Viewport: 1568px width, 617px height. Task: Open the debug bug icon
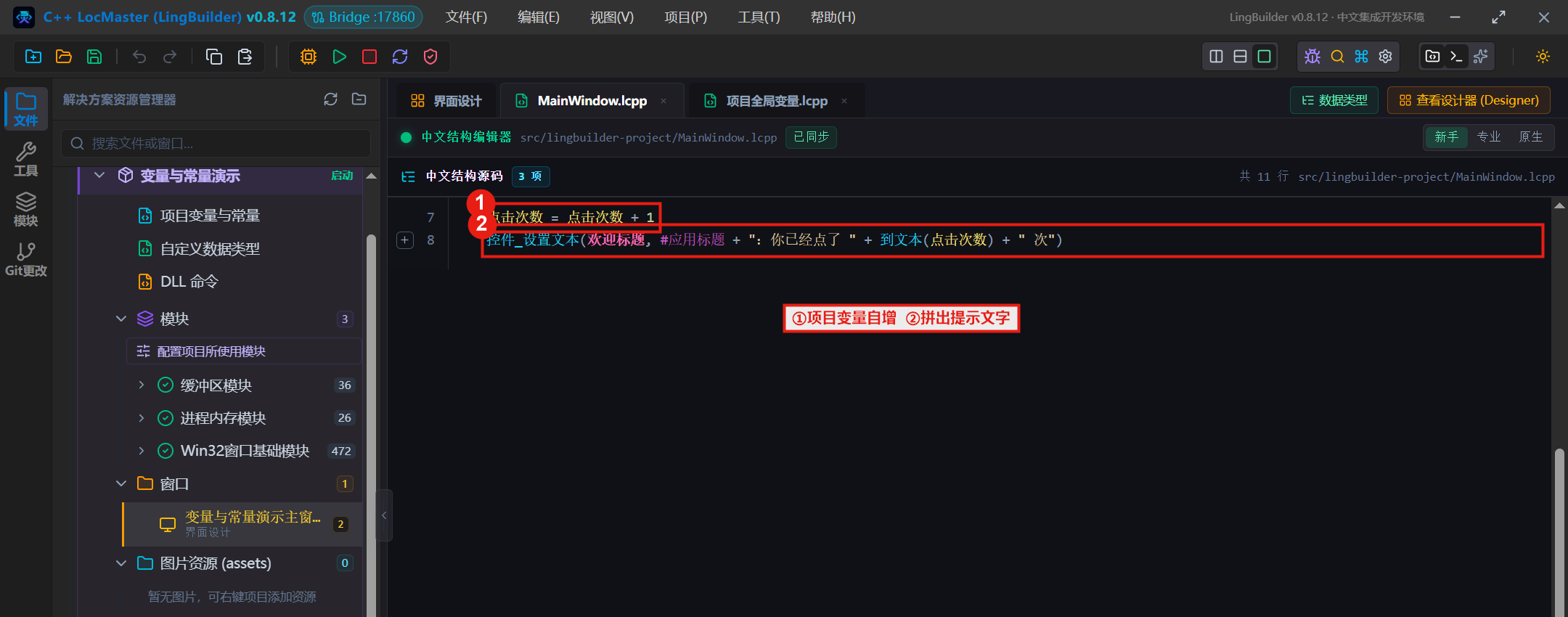(1312, 57)
